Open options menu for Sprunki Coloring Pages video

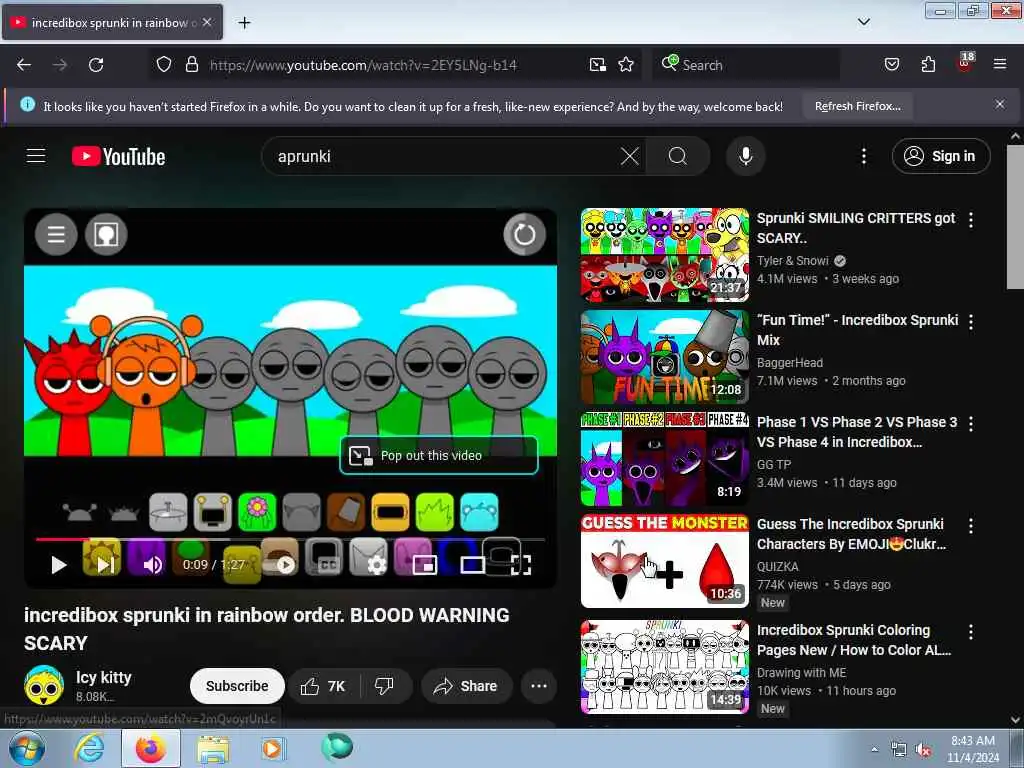click(x=971, y=632)
